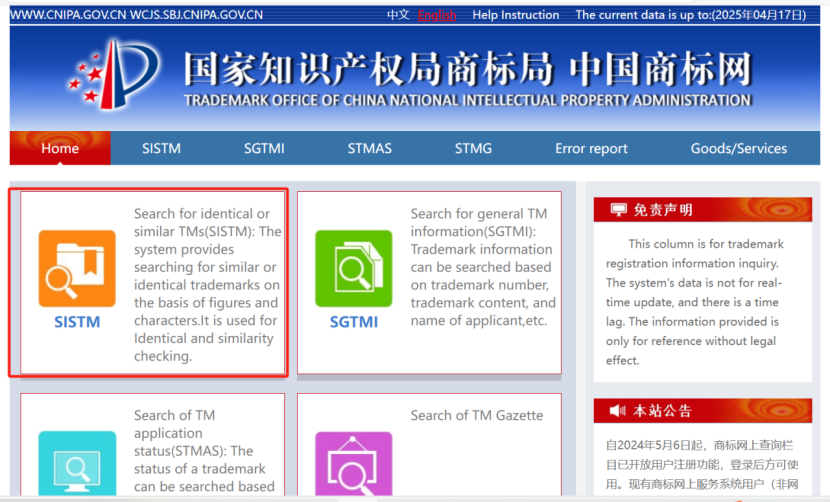Open the STMG navigation tab

pyautogui.click(x=473, y=148)
